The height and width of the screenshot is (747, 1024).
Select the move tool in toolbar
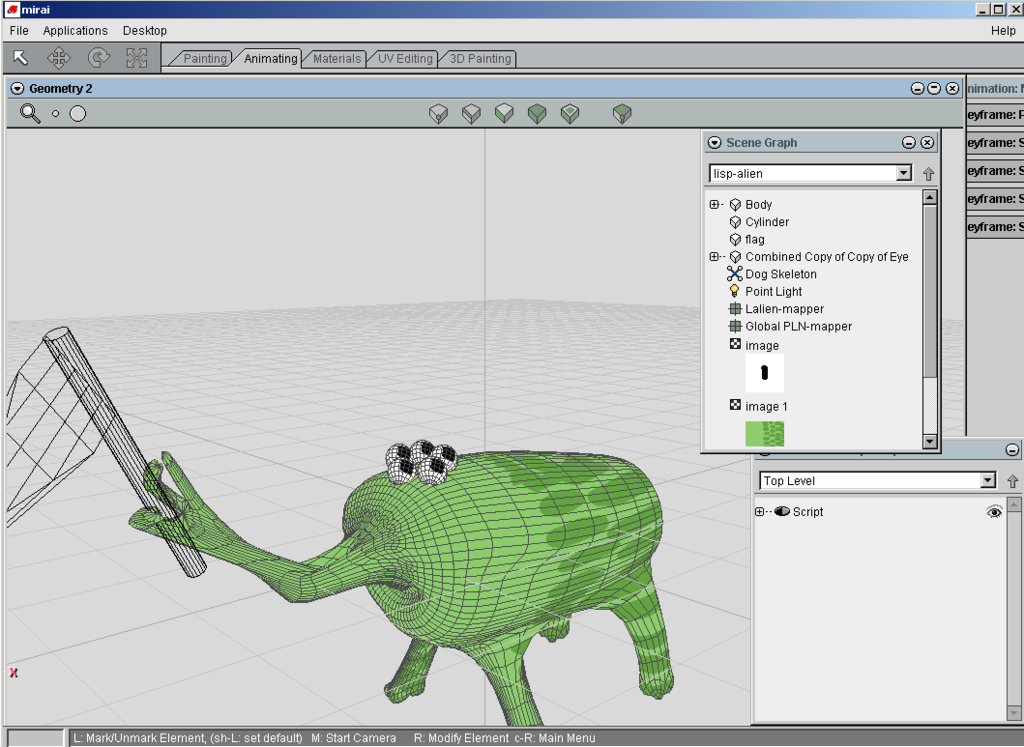click(x=59, y=58)
